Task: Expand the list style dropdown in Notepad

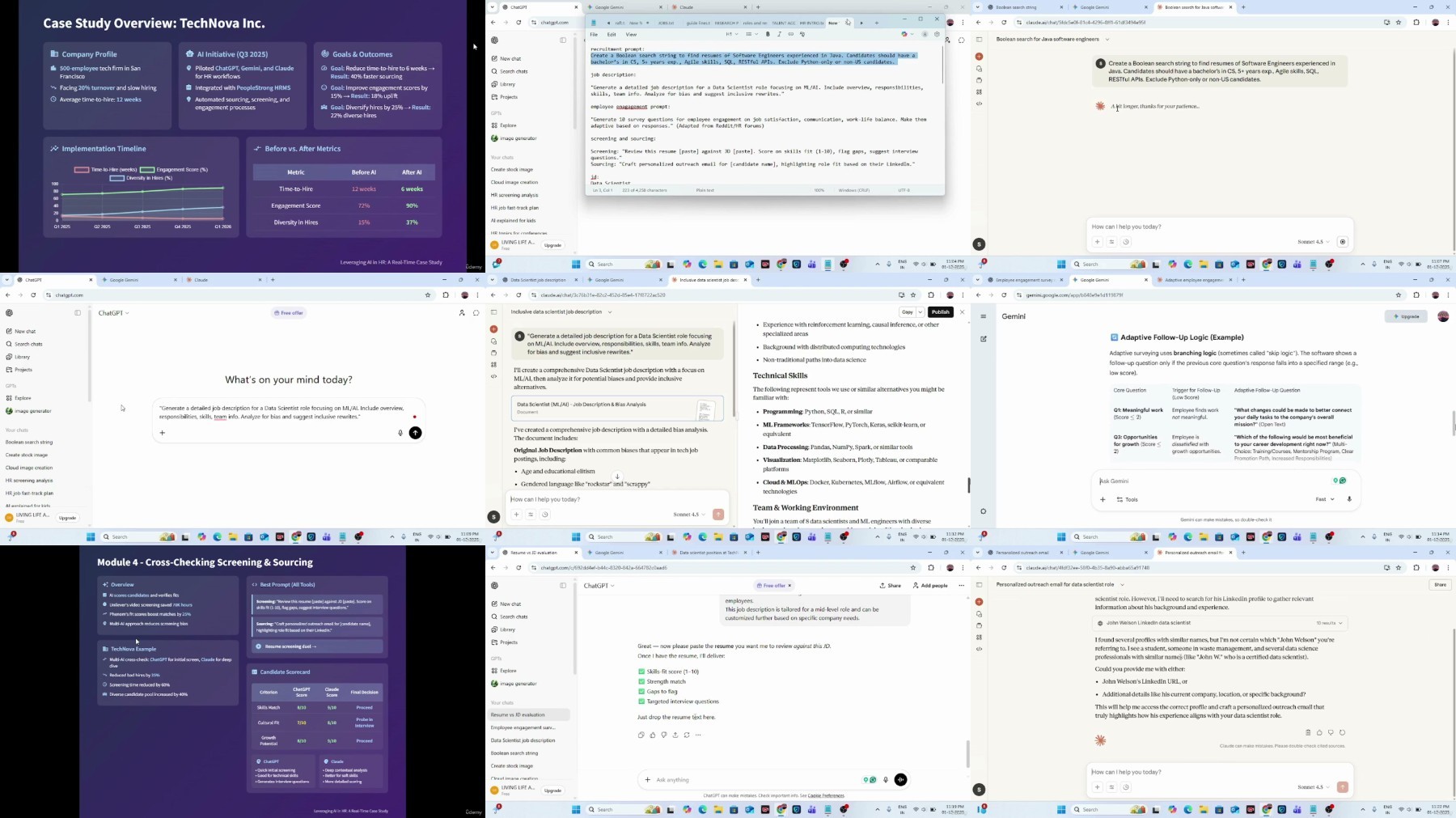Action: click(x=751, y=35)
